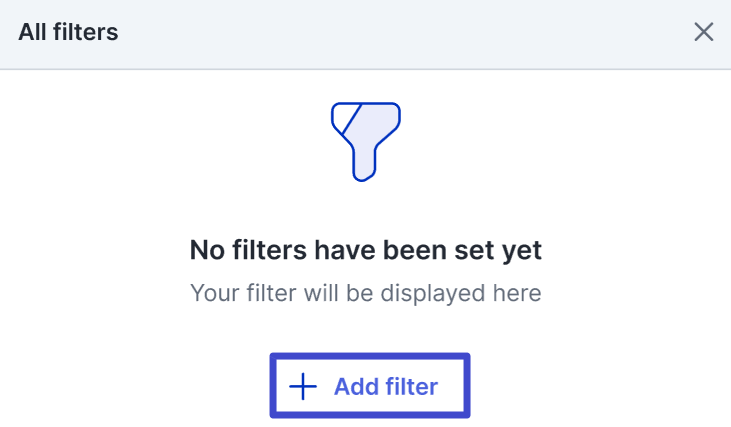Click the word filter on the outlined button
The width and height of the screenshot is (731, 427).
408,386
